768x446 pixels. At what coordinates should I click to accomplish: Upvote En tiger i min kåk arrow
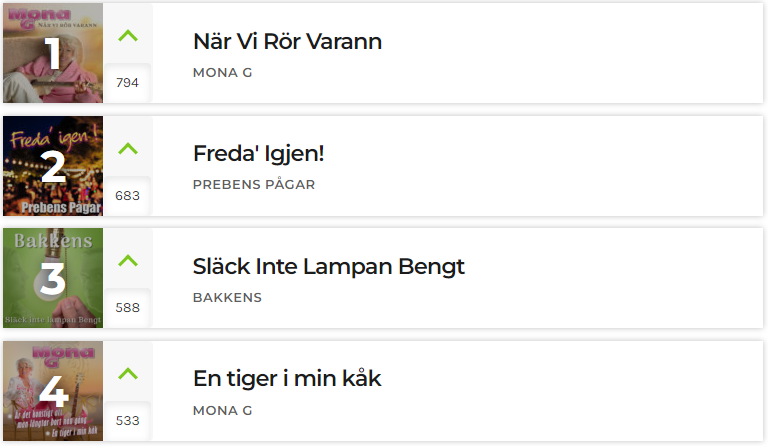pos(128,374)
